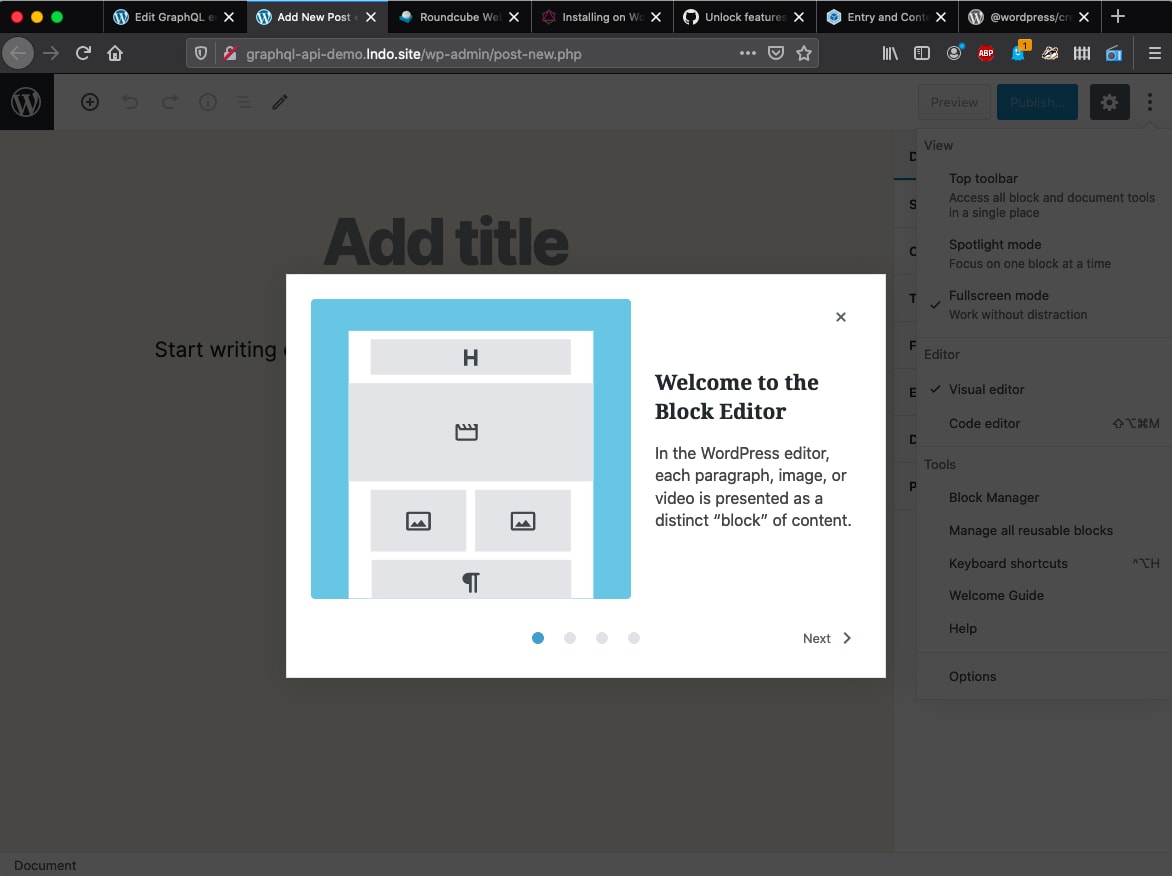Toggle the settings gear sidebar button
Viewport: 1172px width, 876px height.
1109,102
